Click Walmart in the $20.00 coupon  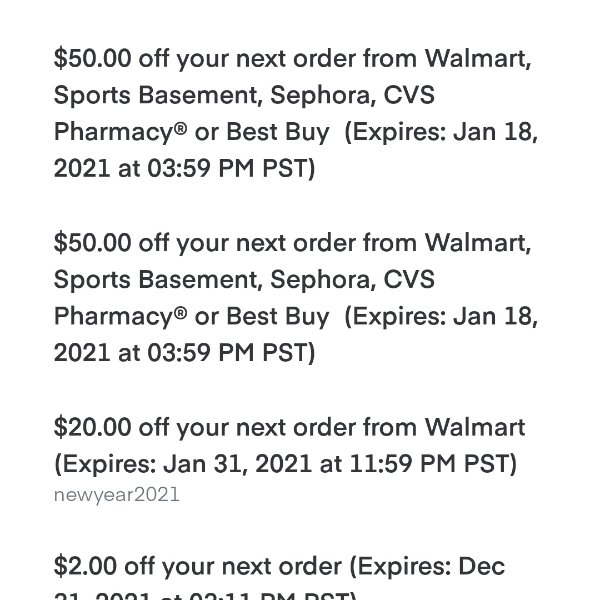475,427
